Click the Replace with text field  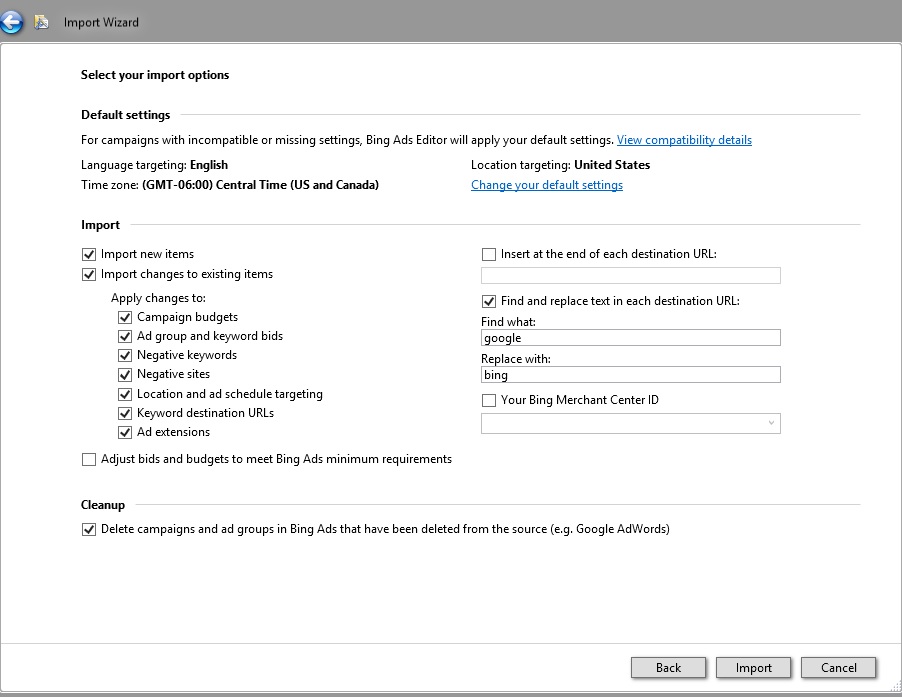(630, 375)
